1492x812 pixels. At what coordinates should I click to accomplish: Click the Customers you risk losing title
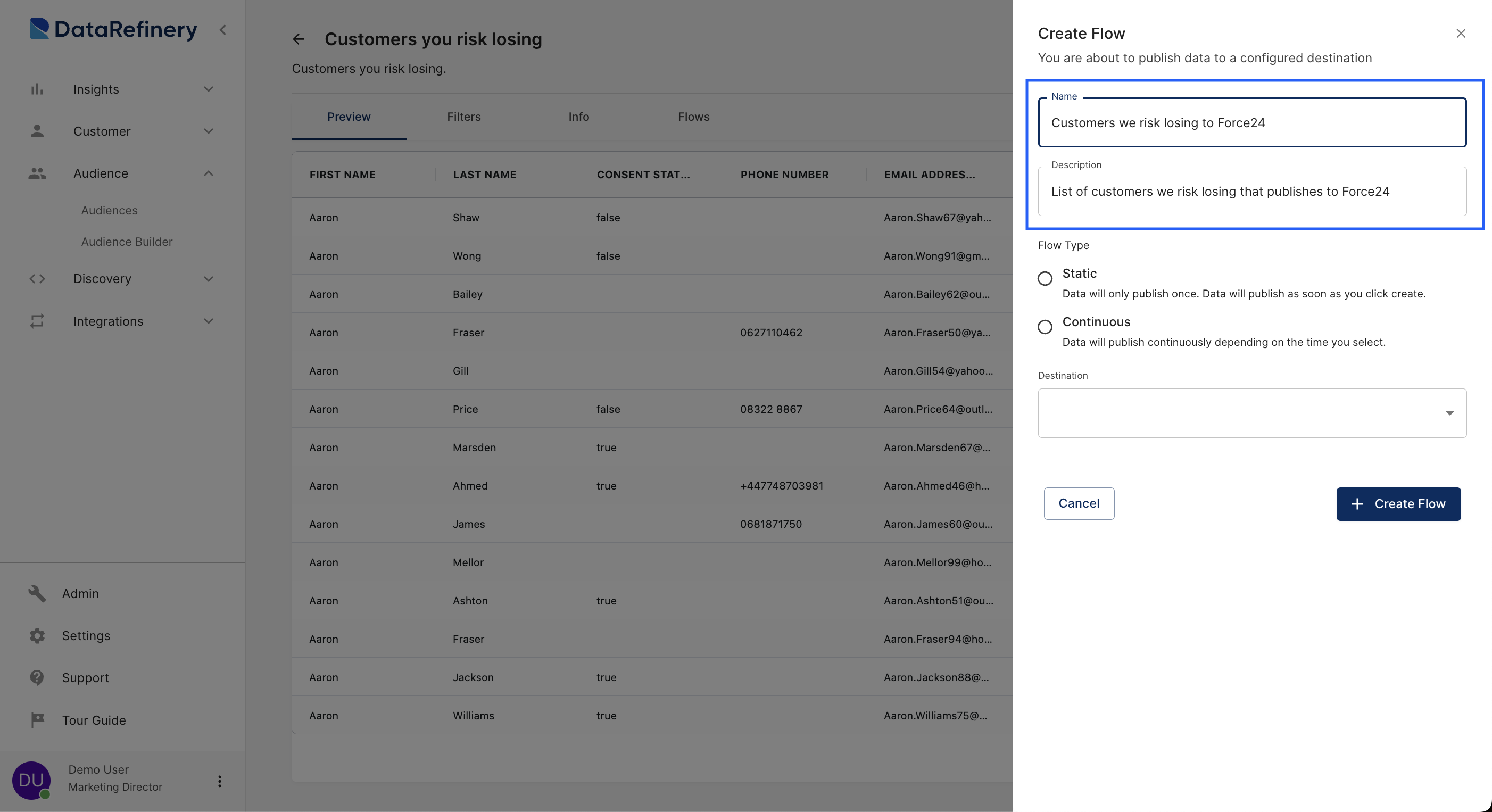point(433,39)
